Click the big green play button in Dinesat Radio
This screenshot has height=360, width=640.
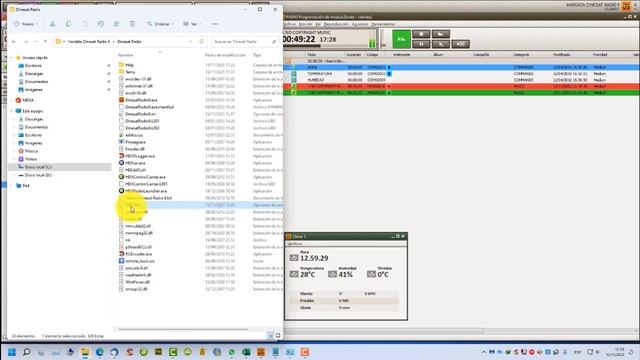(x=402, y=39)
